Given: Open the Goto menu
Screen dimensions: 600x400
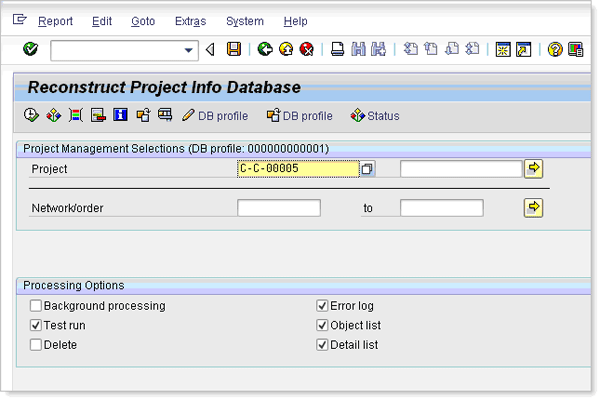Looking at the screenshot, I should click(143, 21).
